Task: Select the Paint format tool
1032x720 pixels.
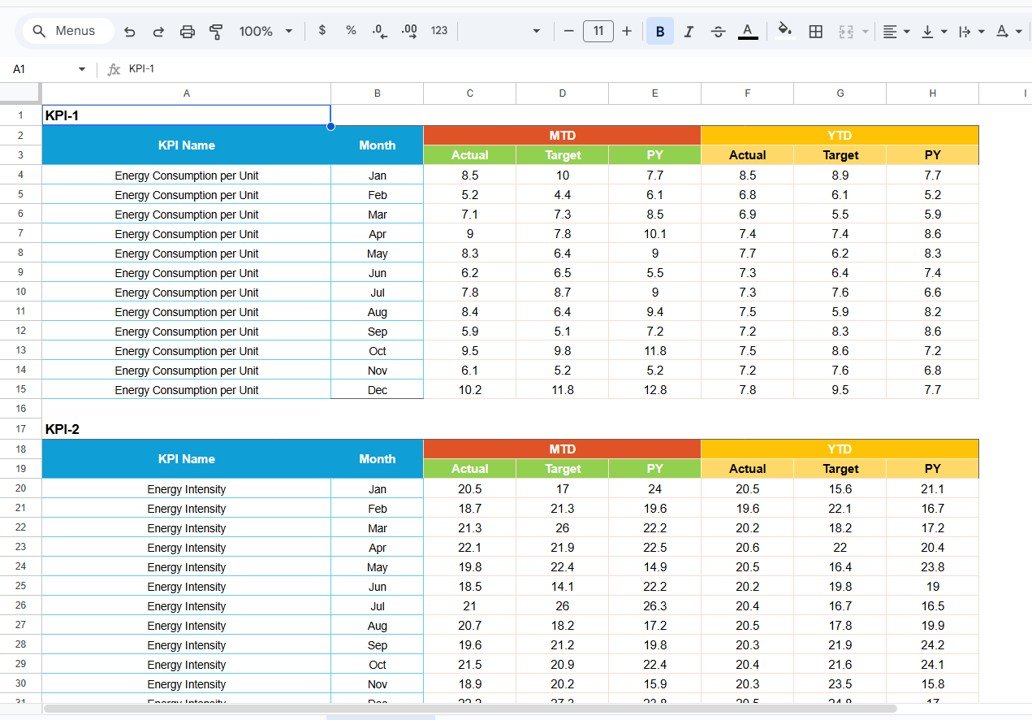Action: 216,31
